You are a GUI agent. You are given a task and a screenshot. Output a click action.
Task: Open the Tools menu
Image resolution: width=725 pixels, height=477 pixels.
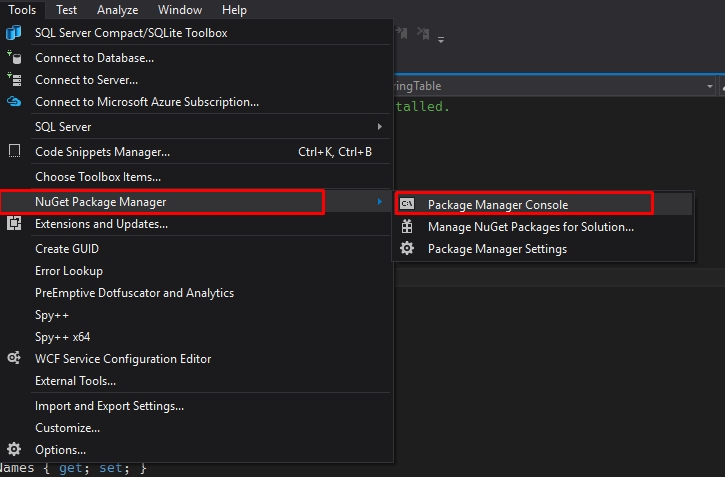coord(22,10)
